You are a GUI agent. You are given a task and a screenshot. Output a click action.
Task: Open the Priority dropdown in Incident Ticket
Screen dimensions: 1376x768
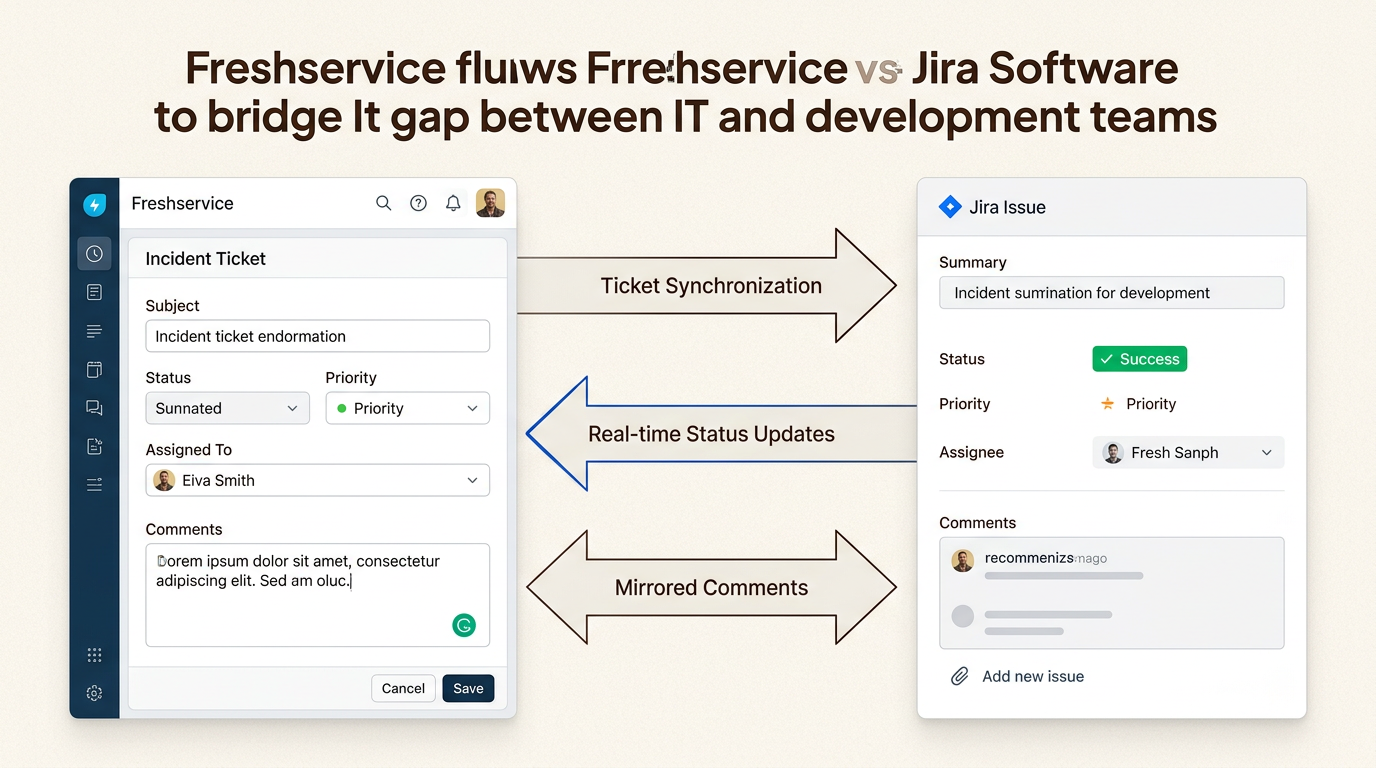[407, 408]
